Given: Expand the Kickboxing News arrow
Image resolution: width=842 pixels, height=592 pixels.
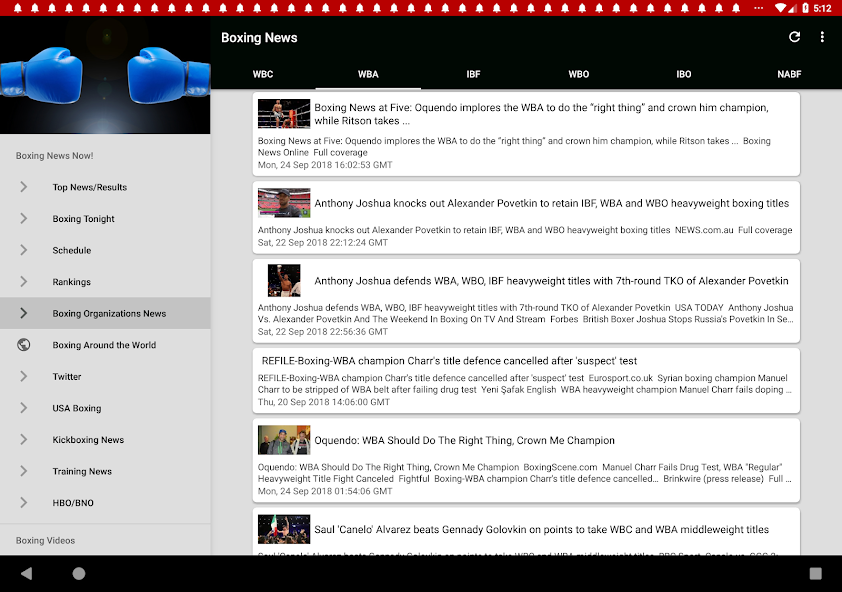Looking at the screenshot, I should point(24,440).
